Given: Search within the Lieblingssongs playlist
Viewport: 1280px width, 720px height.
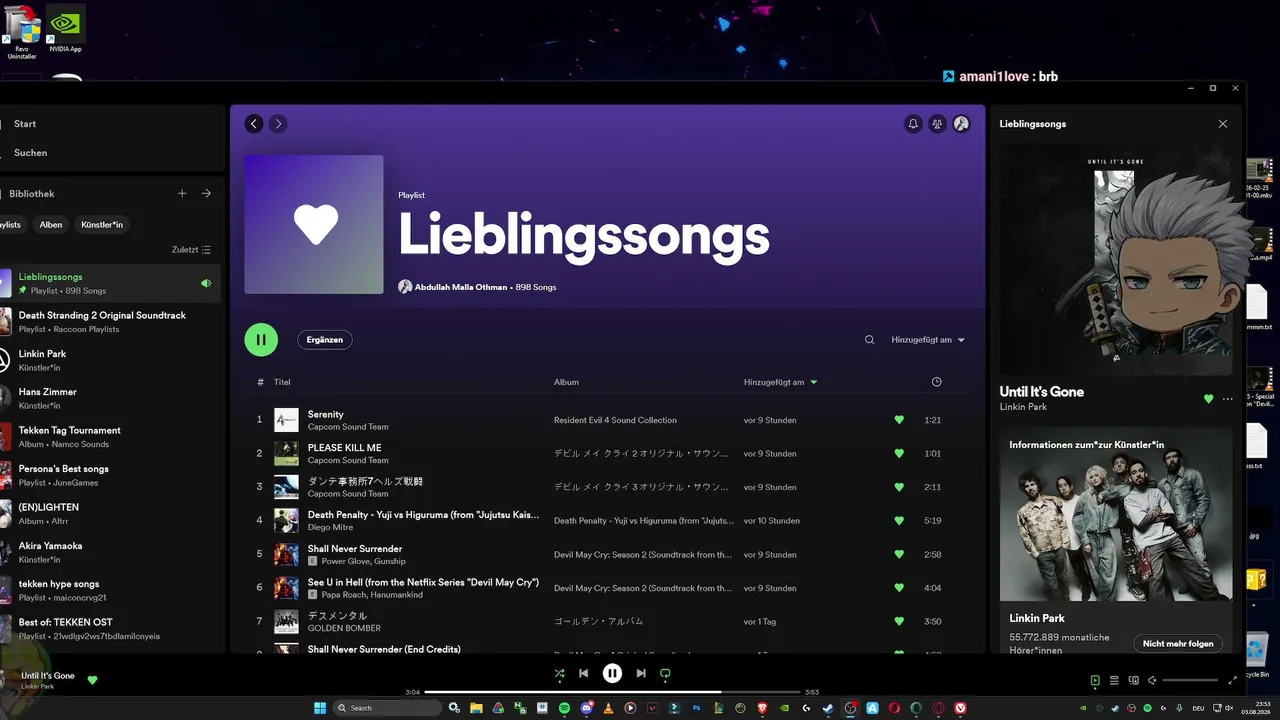Looking at the screenshot, I should point(870,340).
